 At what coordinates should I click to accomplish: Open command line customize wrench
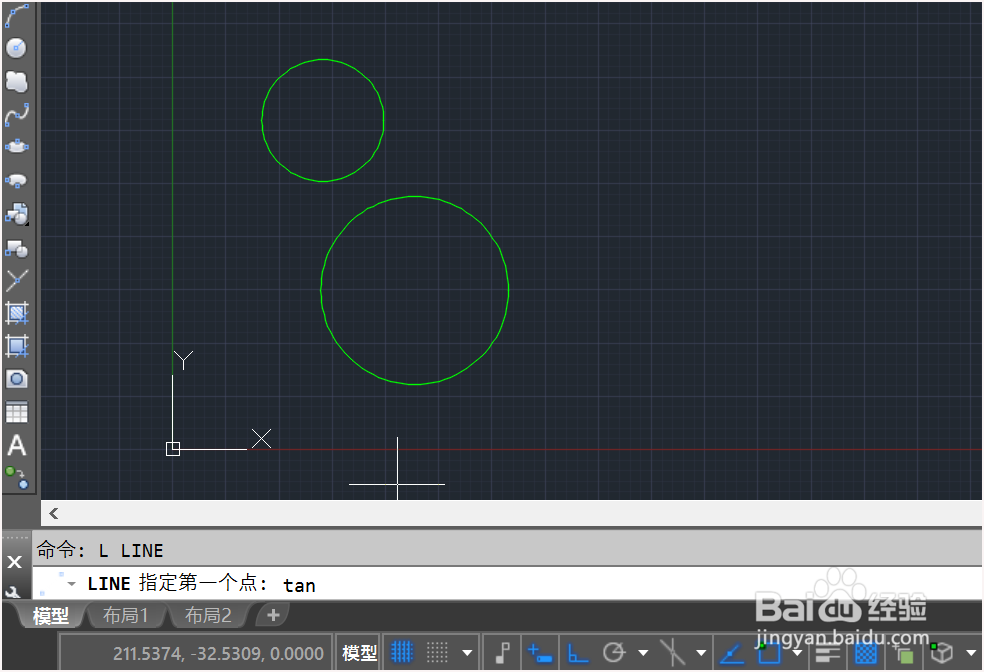tap(14, 591)
